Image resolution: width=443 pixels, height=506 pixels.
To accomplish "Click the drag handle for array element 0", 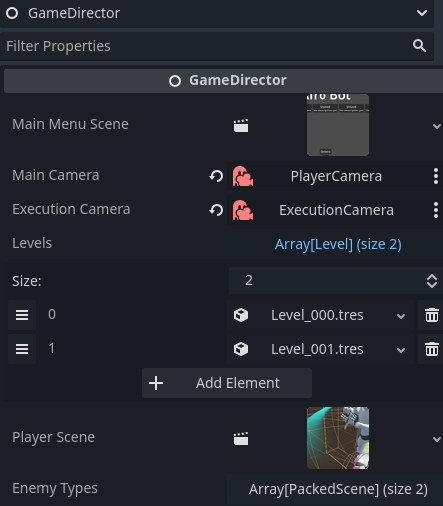I will 22,315.
